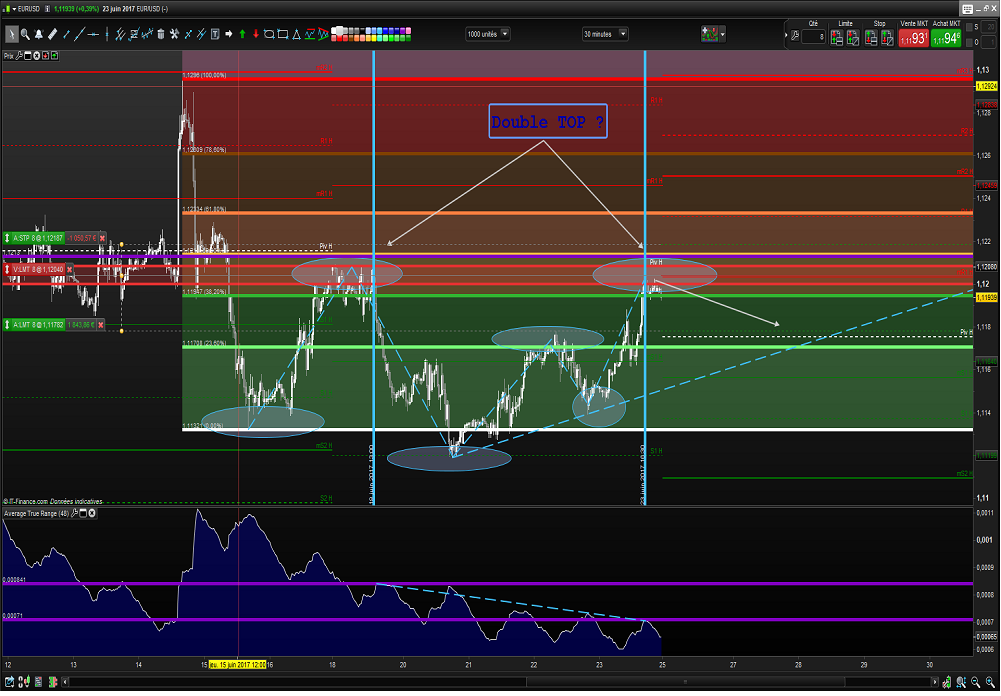Viewport: 1001px width, 696px height.
Task: Pick the pink color swatch
Action: point(409,31)
